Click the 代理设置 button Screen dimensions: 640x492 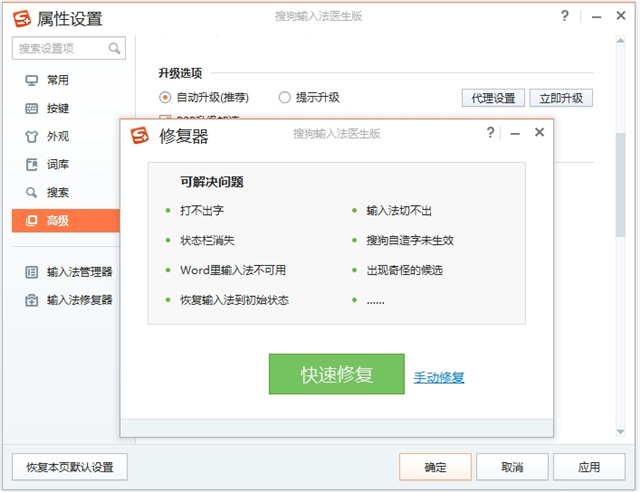coord(493,98)
